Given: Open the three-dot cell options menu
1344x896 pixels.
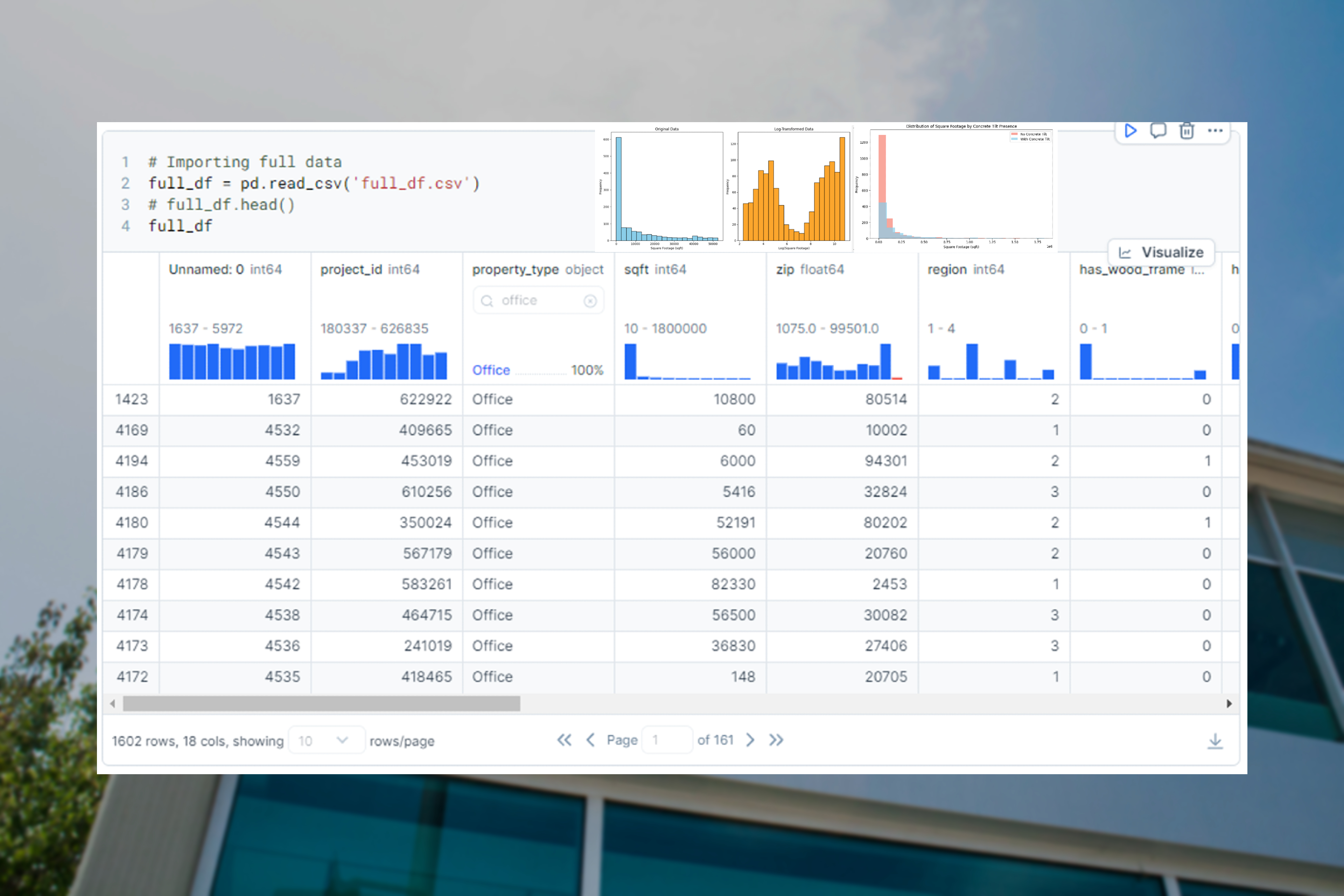Looking at the screenshot, I should pos(1215,131).
